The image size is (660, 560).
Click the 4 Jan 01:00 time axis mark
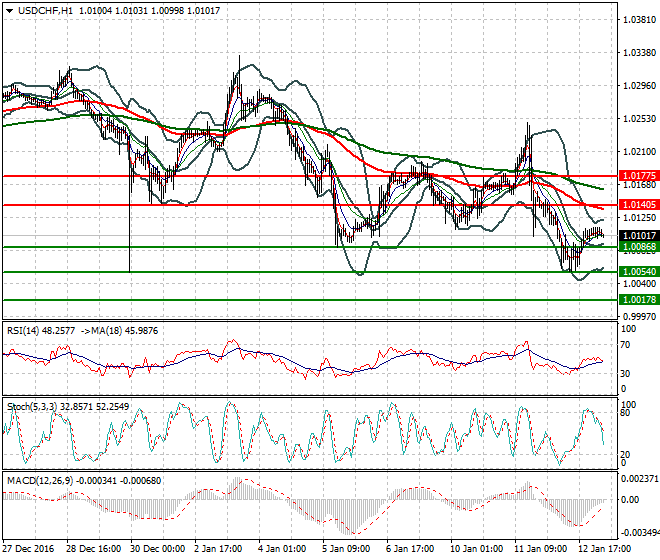[x=281, y=549]
